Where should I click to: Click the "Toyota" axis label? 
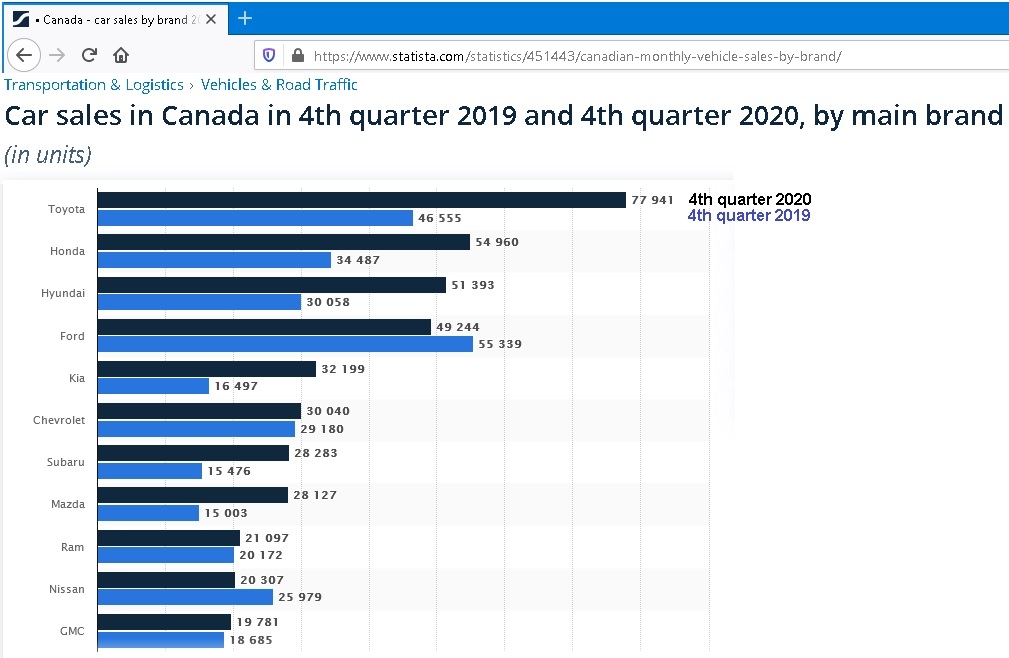[x=66, y=209]
